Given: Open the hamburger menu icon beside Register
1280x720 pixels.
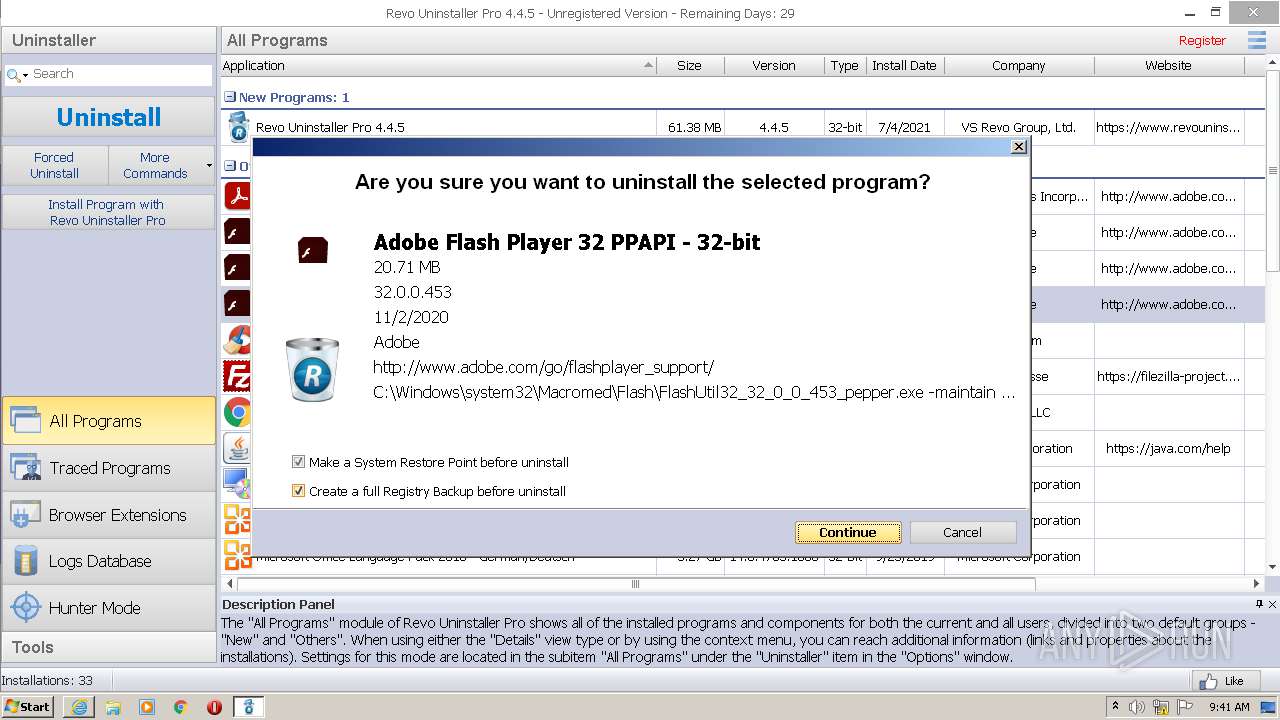Looking at the screenshot, I should coord(1256,40).
